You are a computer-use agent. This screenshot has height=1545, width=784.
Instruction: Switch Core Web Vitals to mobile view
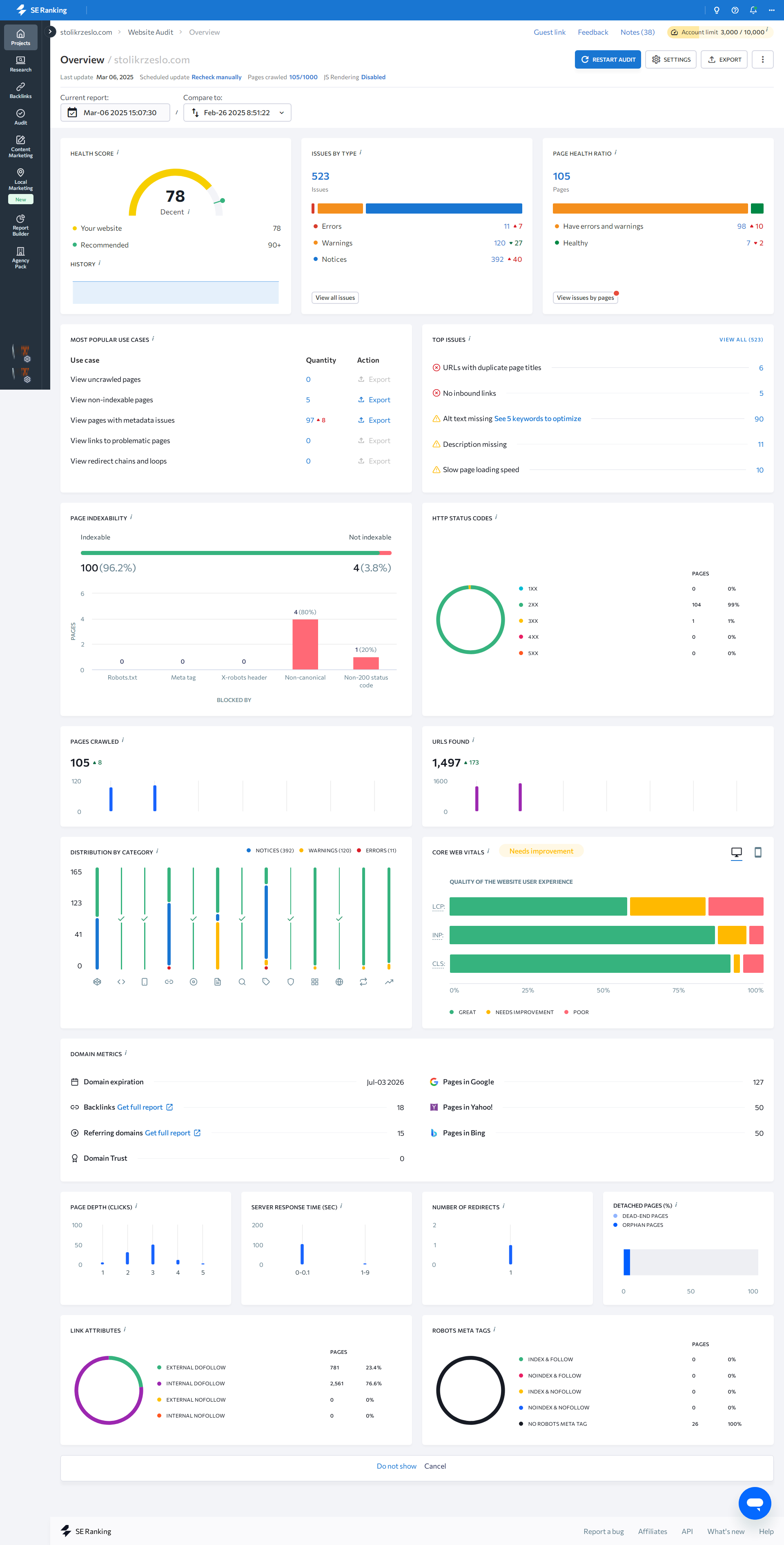click(x=757, y=852)
